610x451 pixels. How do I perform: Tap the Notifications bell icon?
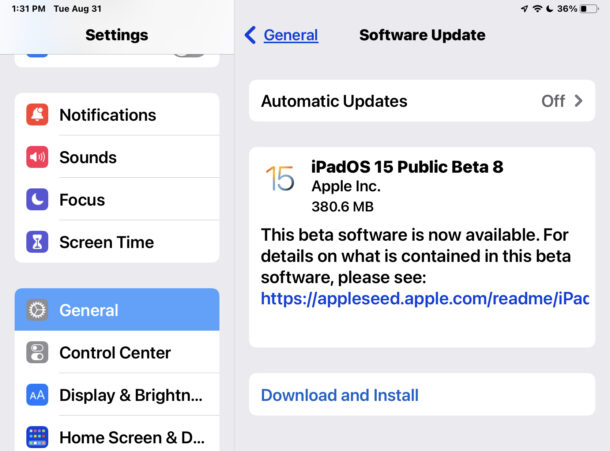click(x=37, y=114)
